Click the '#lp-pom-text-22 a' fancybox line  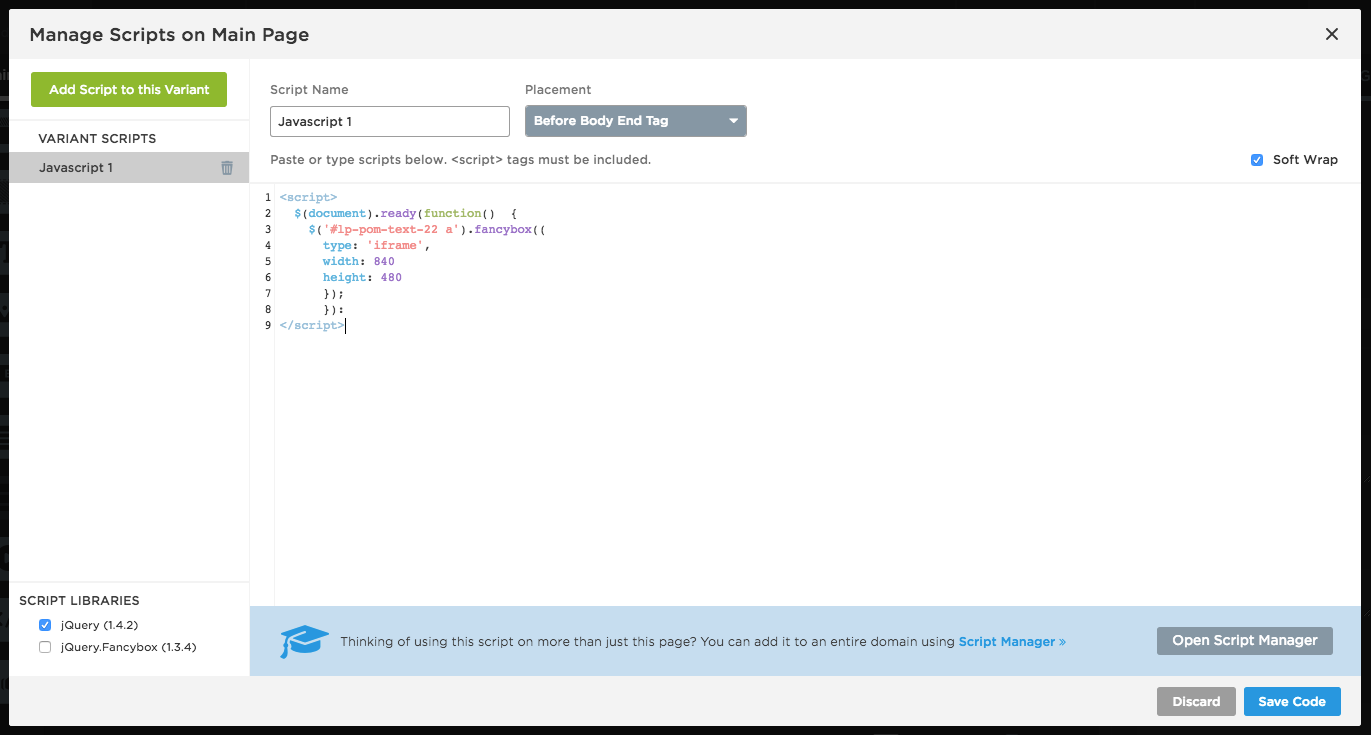tap(427, 230)
